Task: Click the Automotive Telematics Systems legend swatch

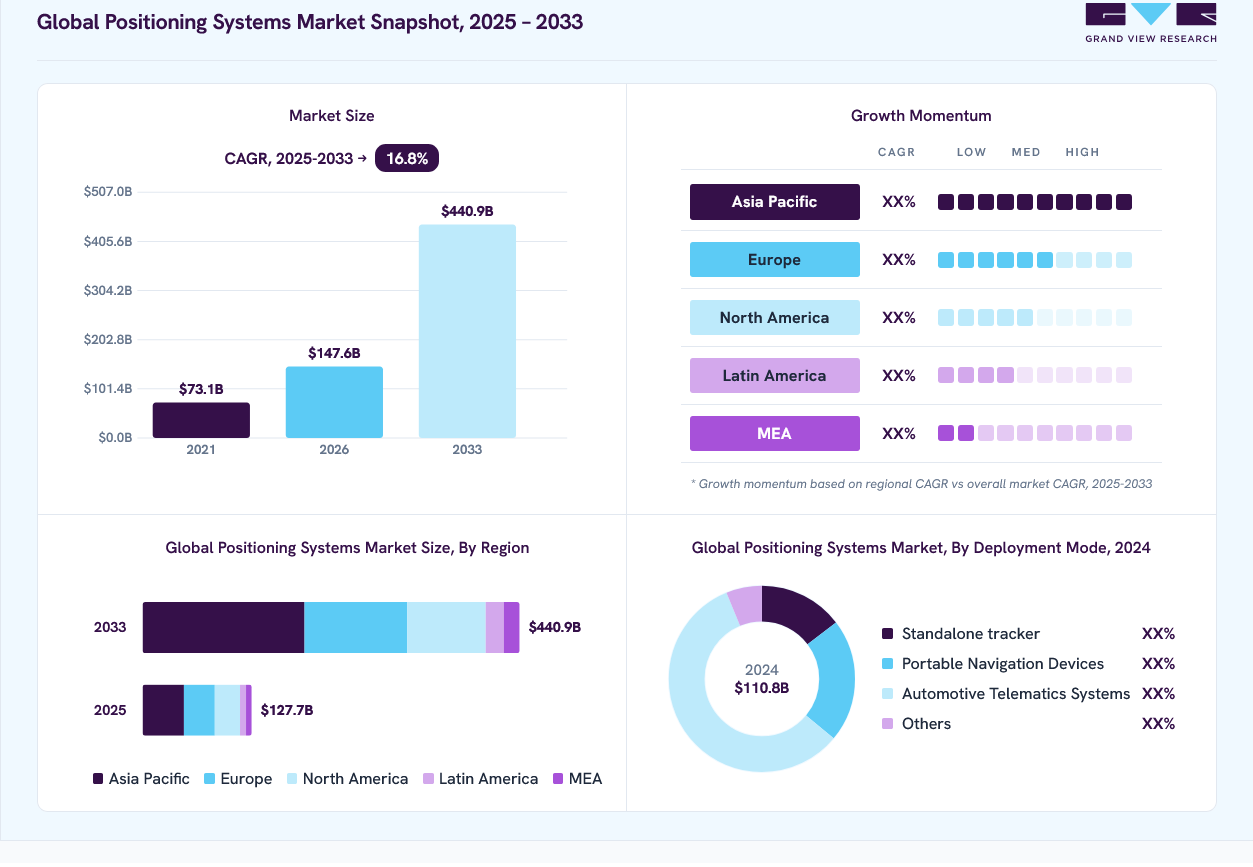Action: click(x=887, y=694)
